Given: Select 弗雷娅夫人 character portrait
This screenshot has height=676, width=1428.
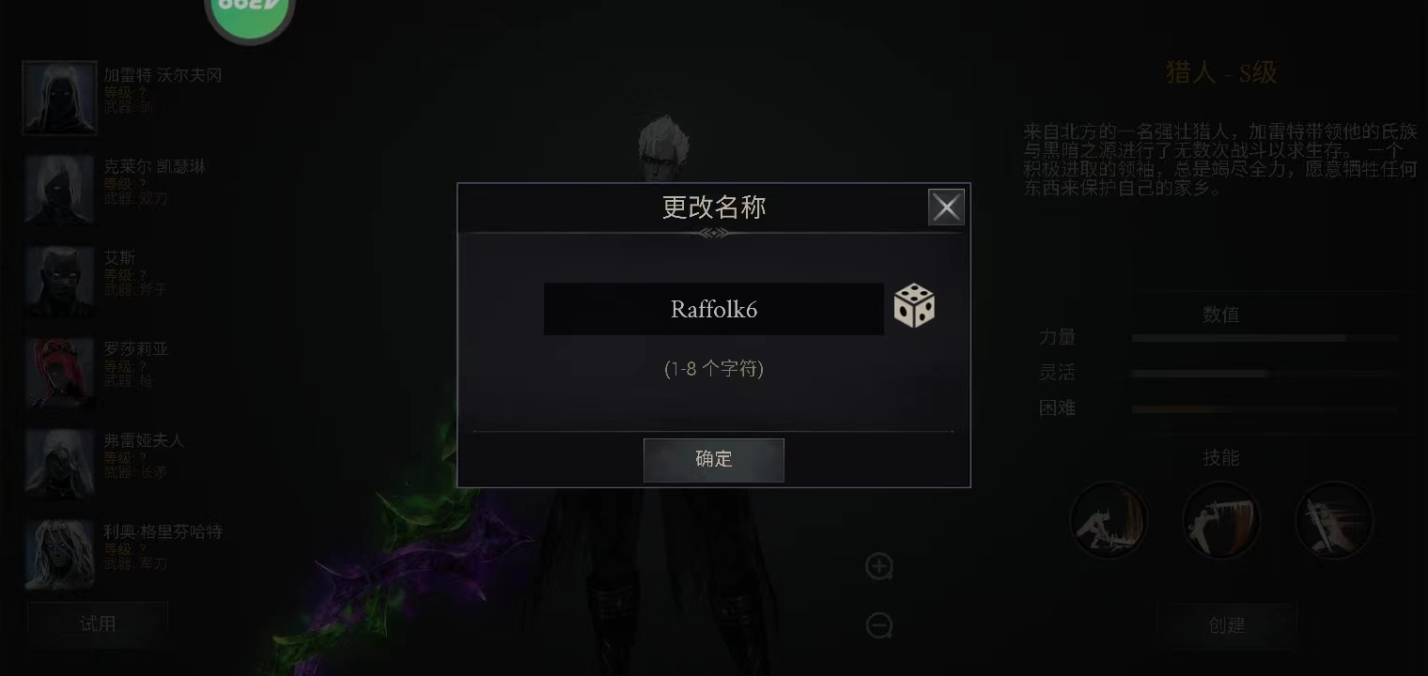Looking at the screenshot, I should (x=60, y=463).
